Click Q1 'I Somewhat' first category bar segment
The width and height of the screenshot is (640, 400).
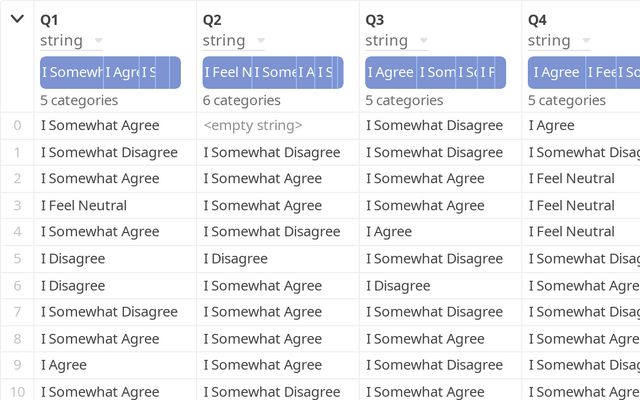72,73
